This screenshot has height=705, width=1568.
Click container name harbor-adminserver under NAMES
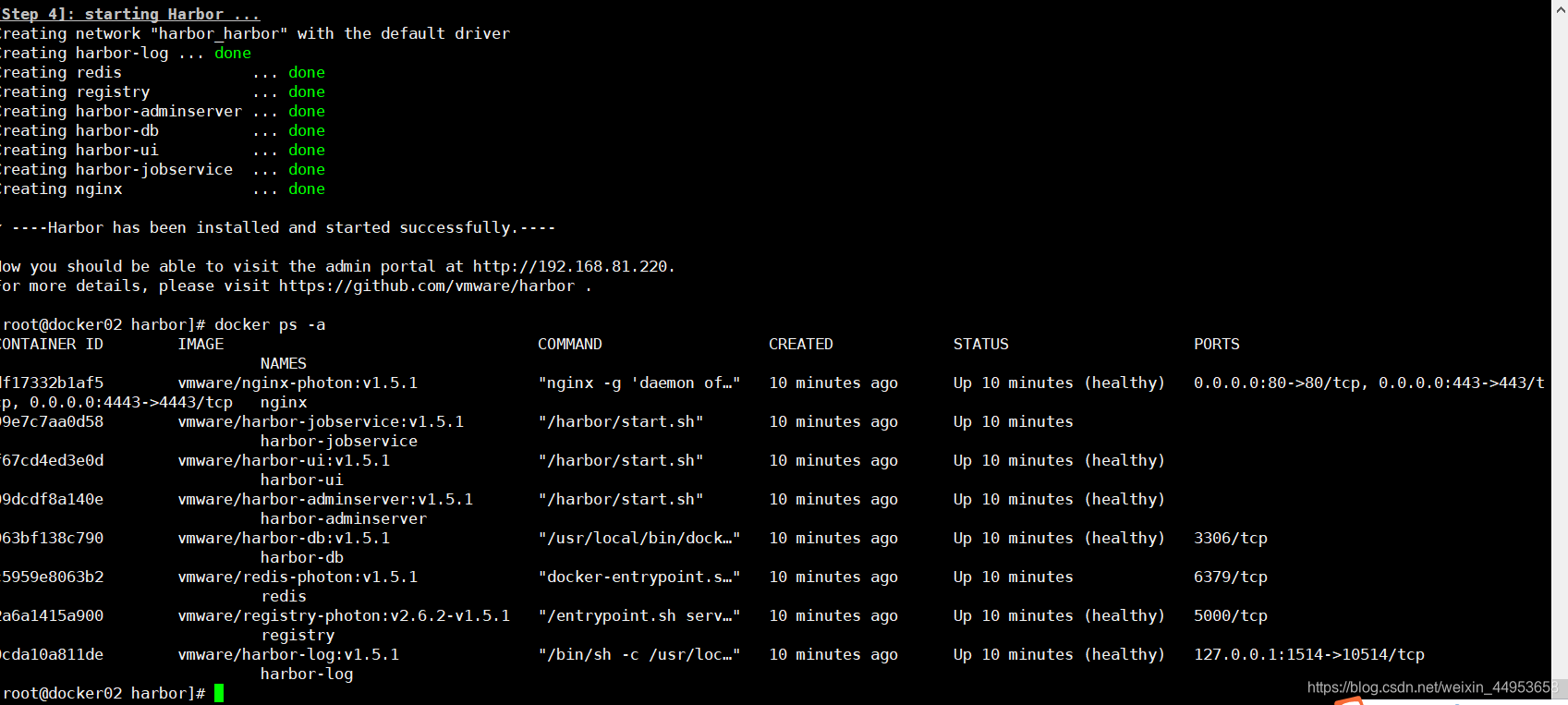click(344, 518)
